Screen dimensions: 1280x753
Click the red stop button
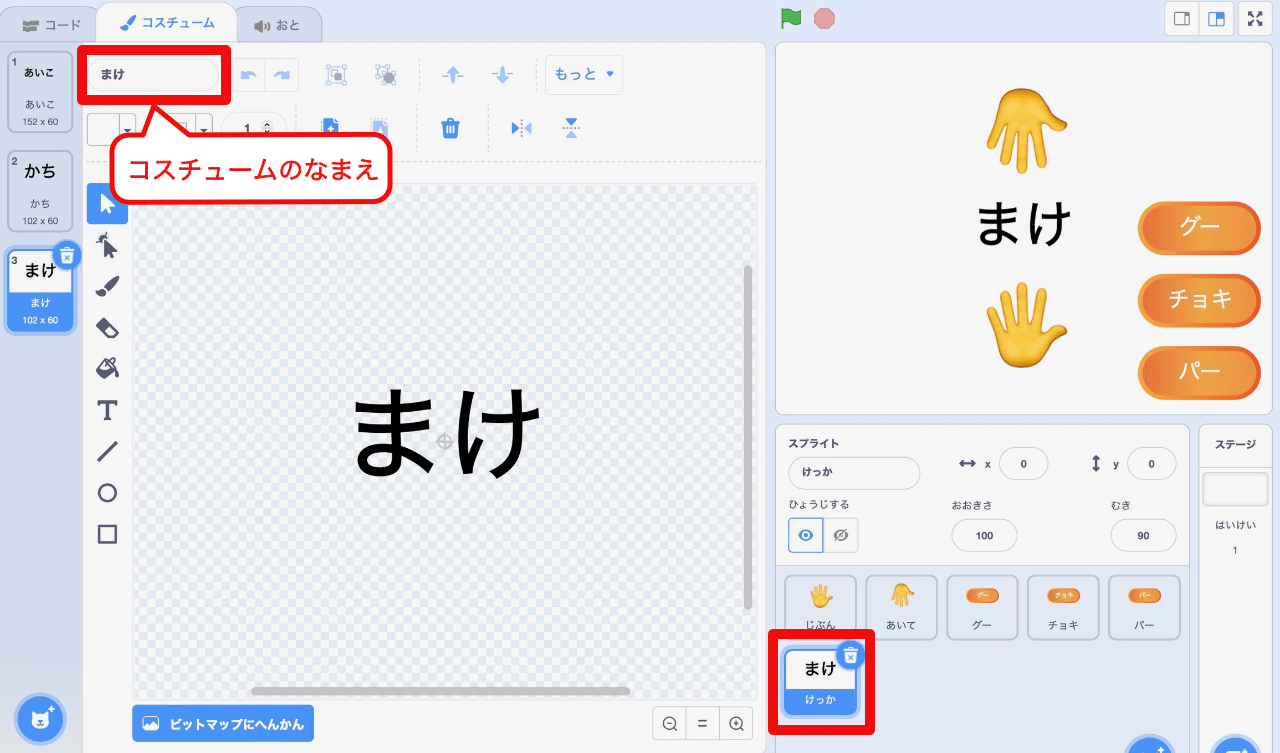click(824, 18)
